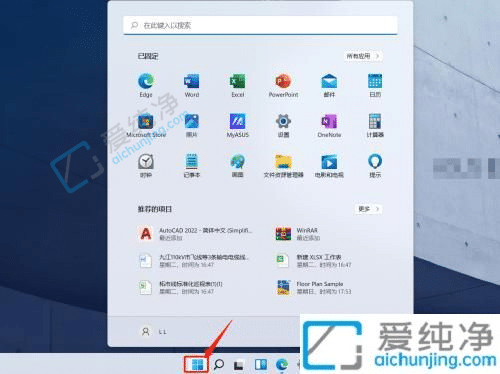Open the Photos app icon
Viewport: 500px width, 374px height.
tap(192, 126)
